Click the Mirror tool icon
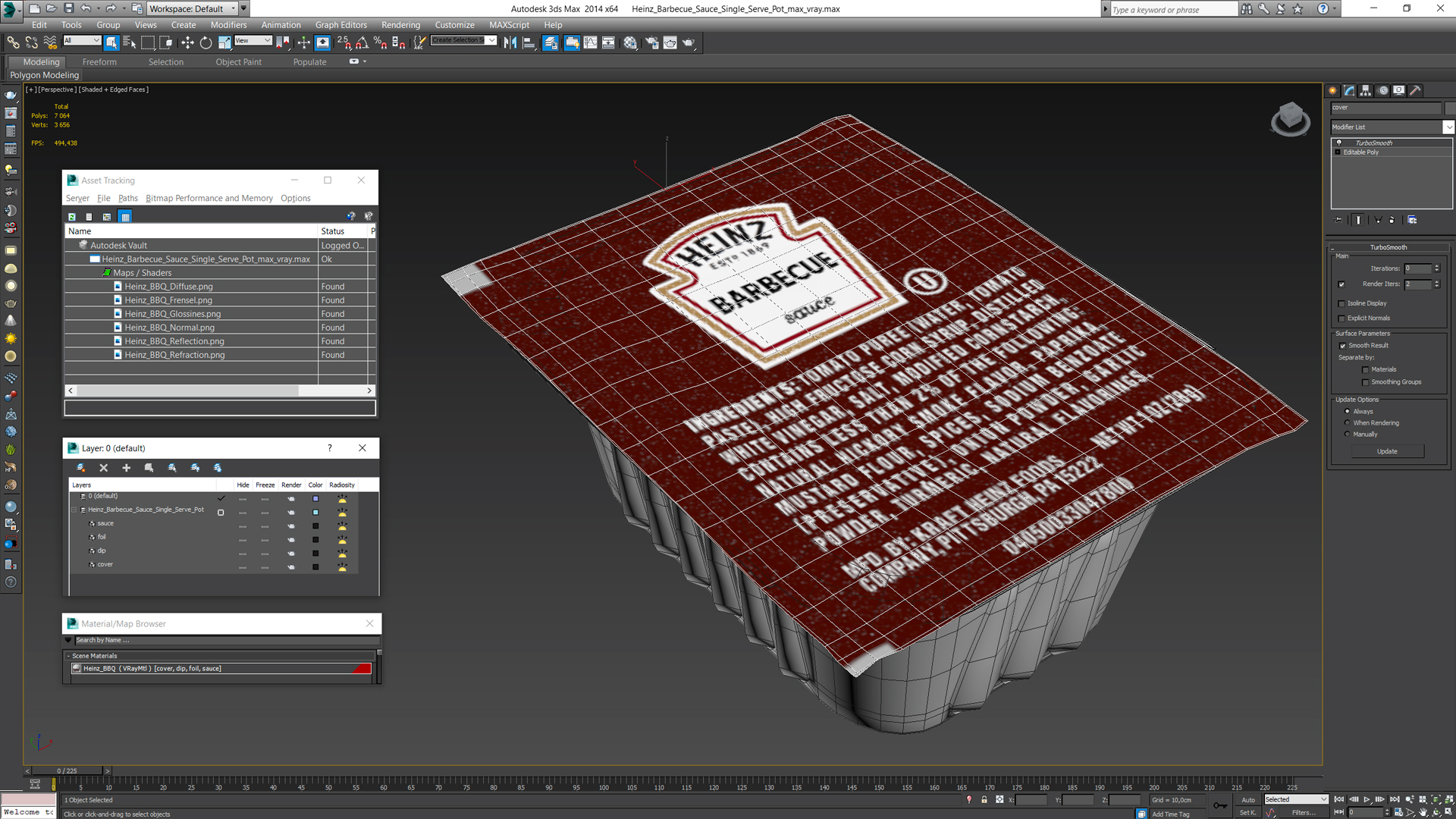The height and width of the screenshot is (819, 1456). [x=510, y=43]
